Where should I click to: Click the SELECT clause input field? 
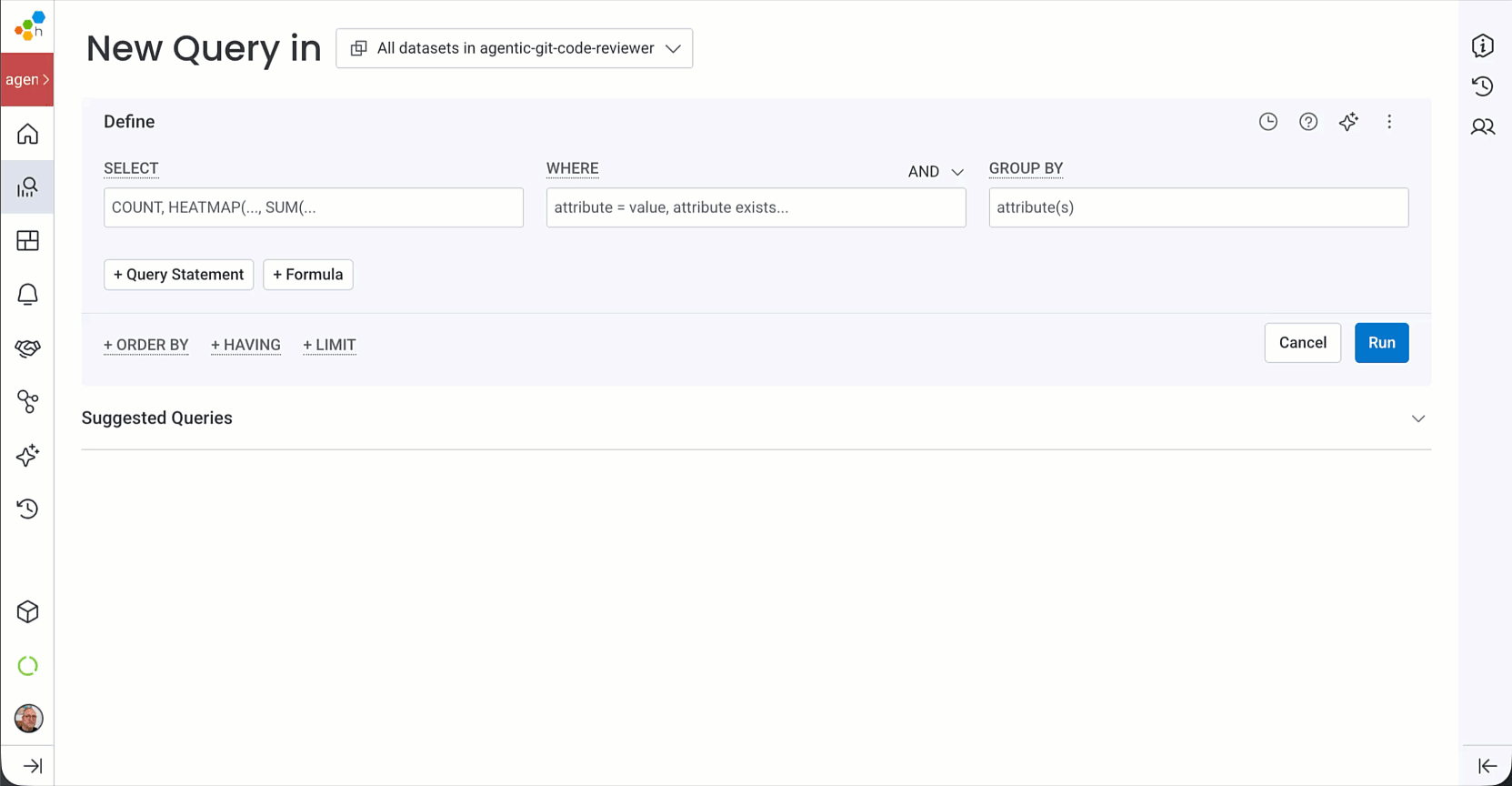tap(314, 207)
